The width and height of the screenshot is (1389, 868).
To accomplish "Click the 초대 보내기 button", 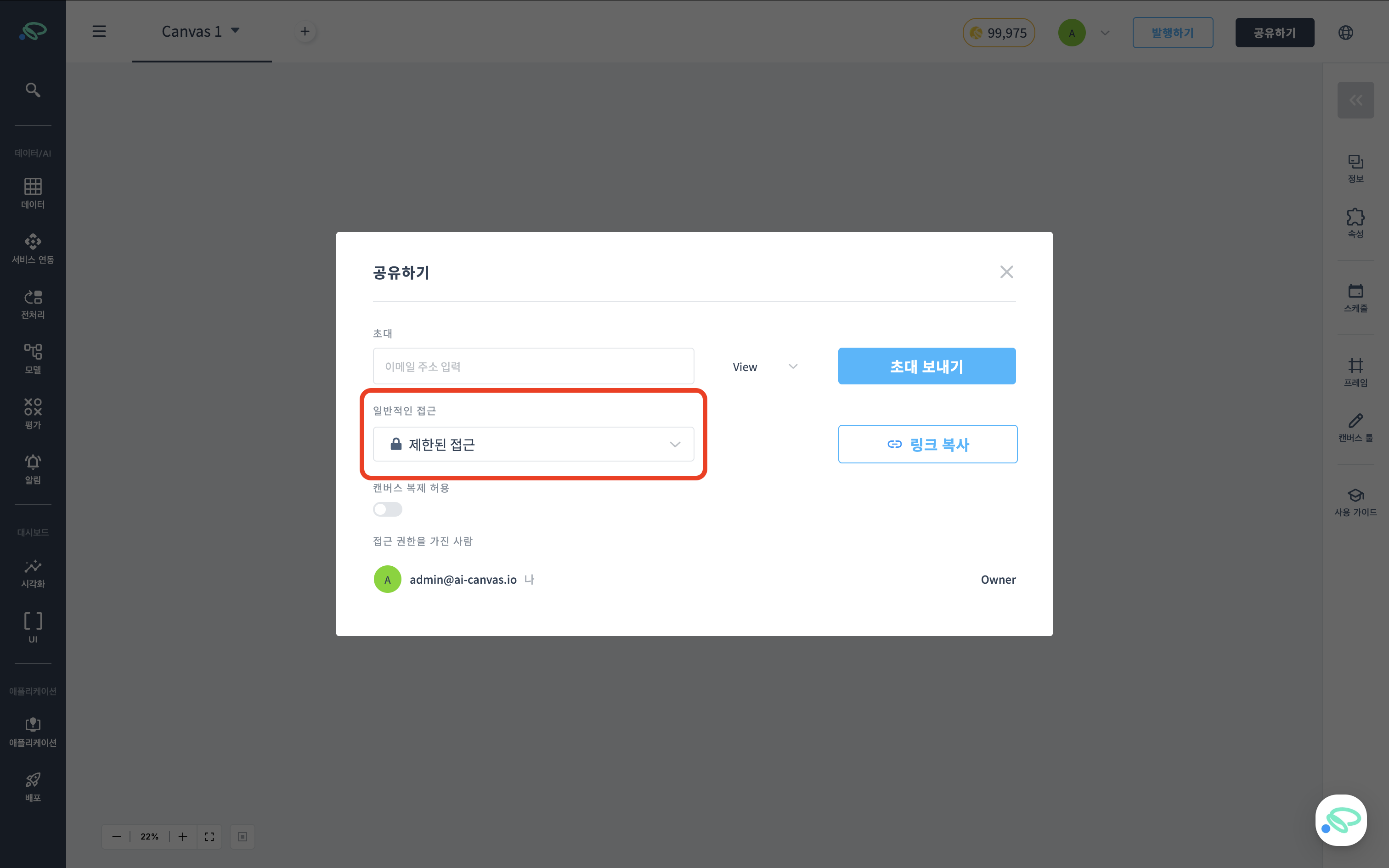I will tap(926, 366).
